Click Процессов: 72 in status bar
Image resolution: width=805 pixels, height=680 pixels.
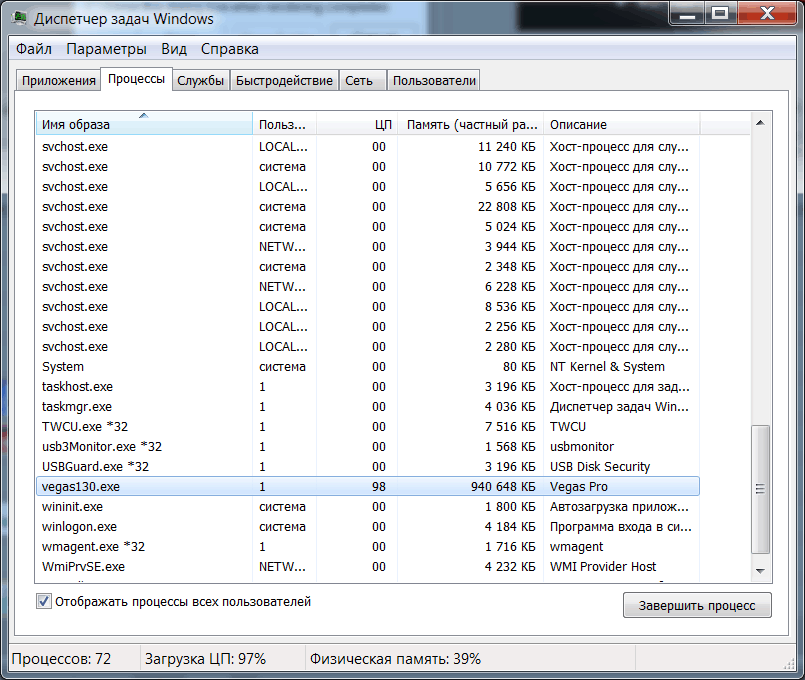tap(61, 658)
